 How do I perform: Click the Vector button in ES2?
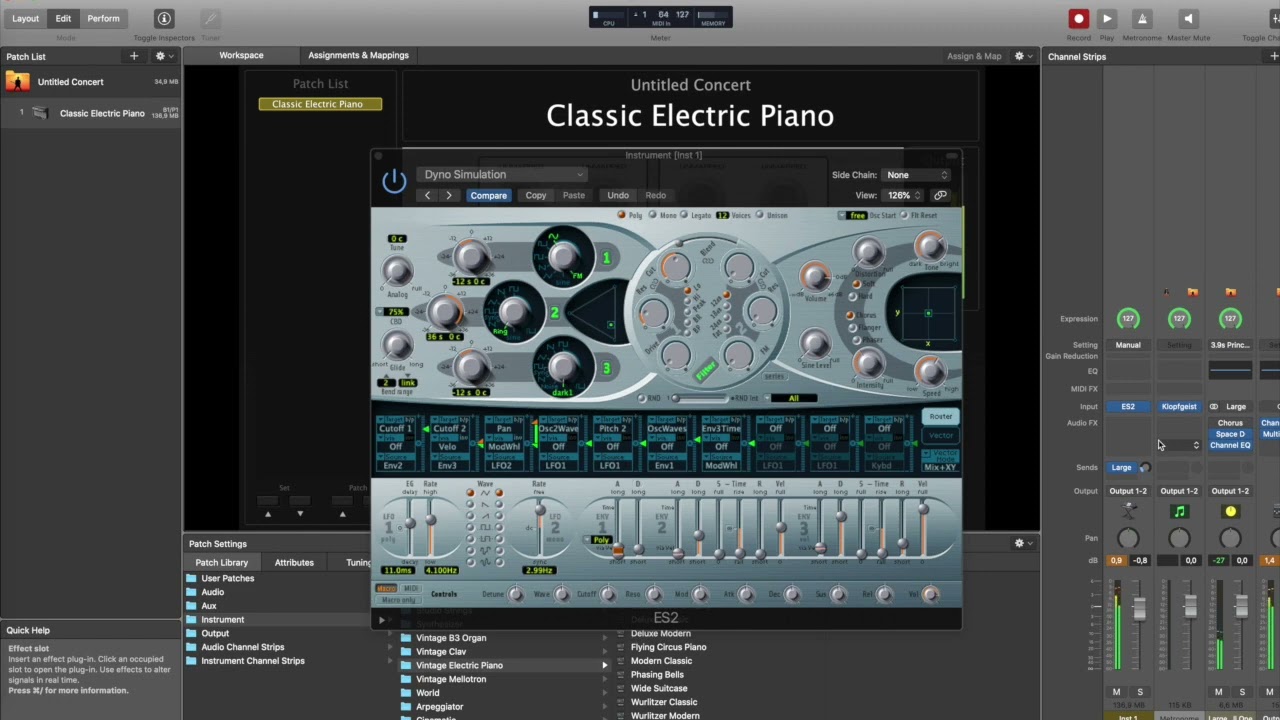click(941, 436)
